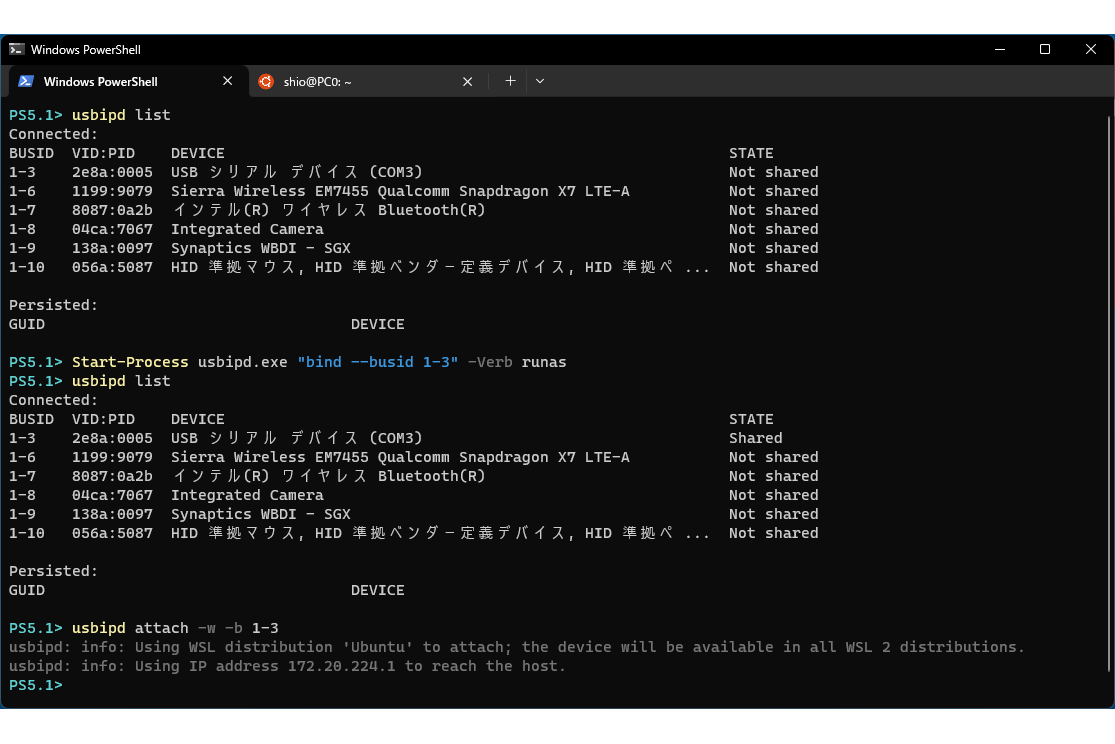Click the Start-Process command text
The width and height of the screenshot is (1115, 744).
[x=129, y=361]
